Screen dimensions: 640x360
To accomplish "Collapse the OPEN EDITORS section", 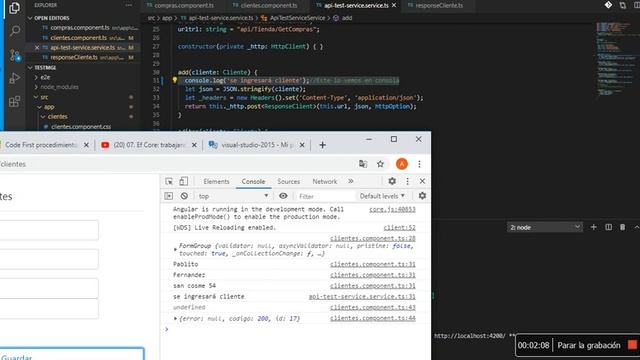I will click(30, 18).
